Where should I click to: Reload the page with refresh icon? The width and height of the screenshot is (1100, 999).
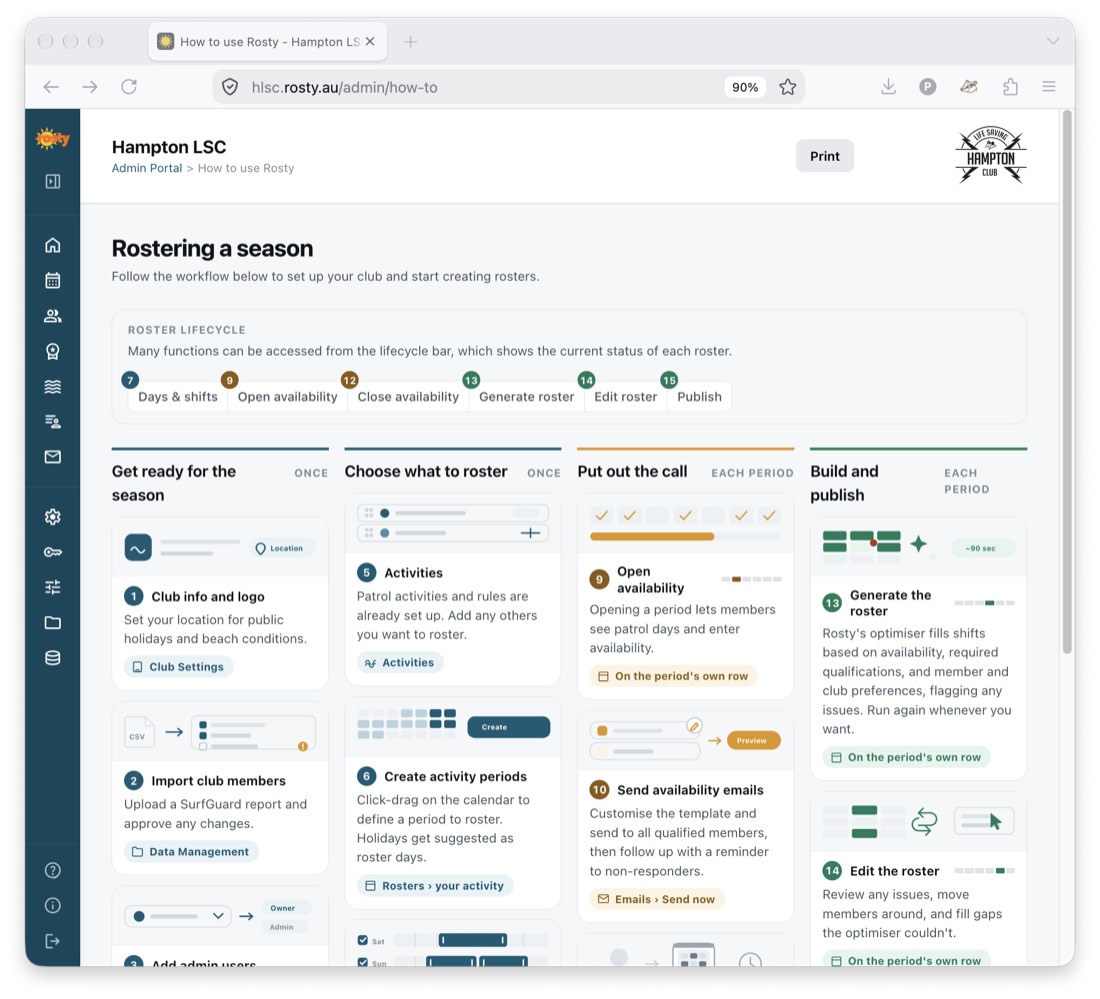pos(129,87)
